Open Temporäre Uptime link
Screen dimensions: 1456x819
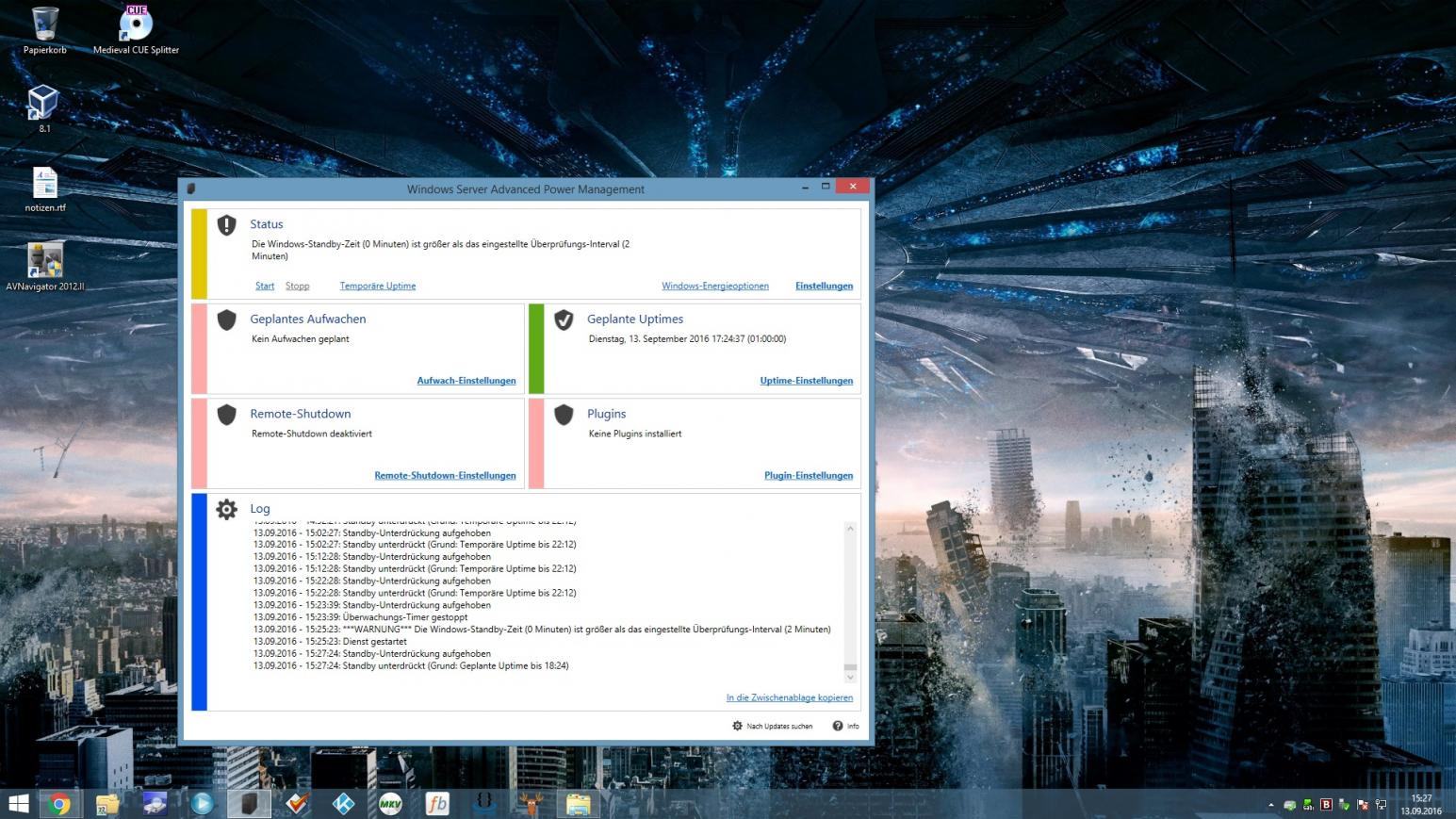click(x=378, y=286)
